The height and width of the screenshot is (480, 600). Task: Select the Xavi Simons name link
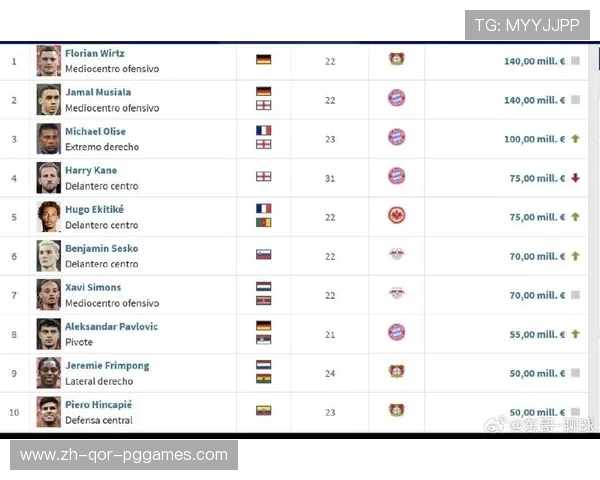pyautogui.click(x=93, y=287)
